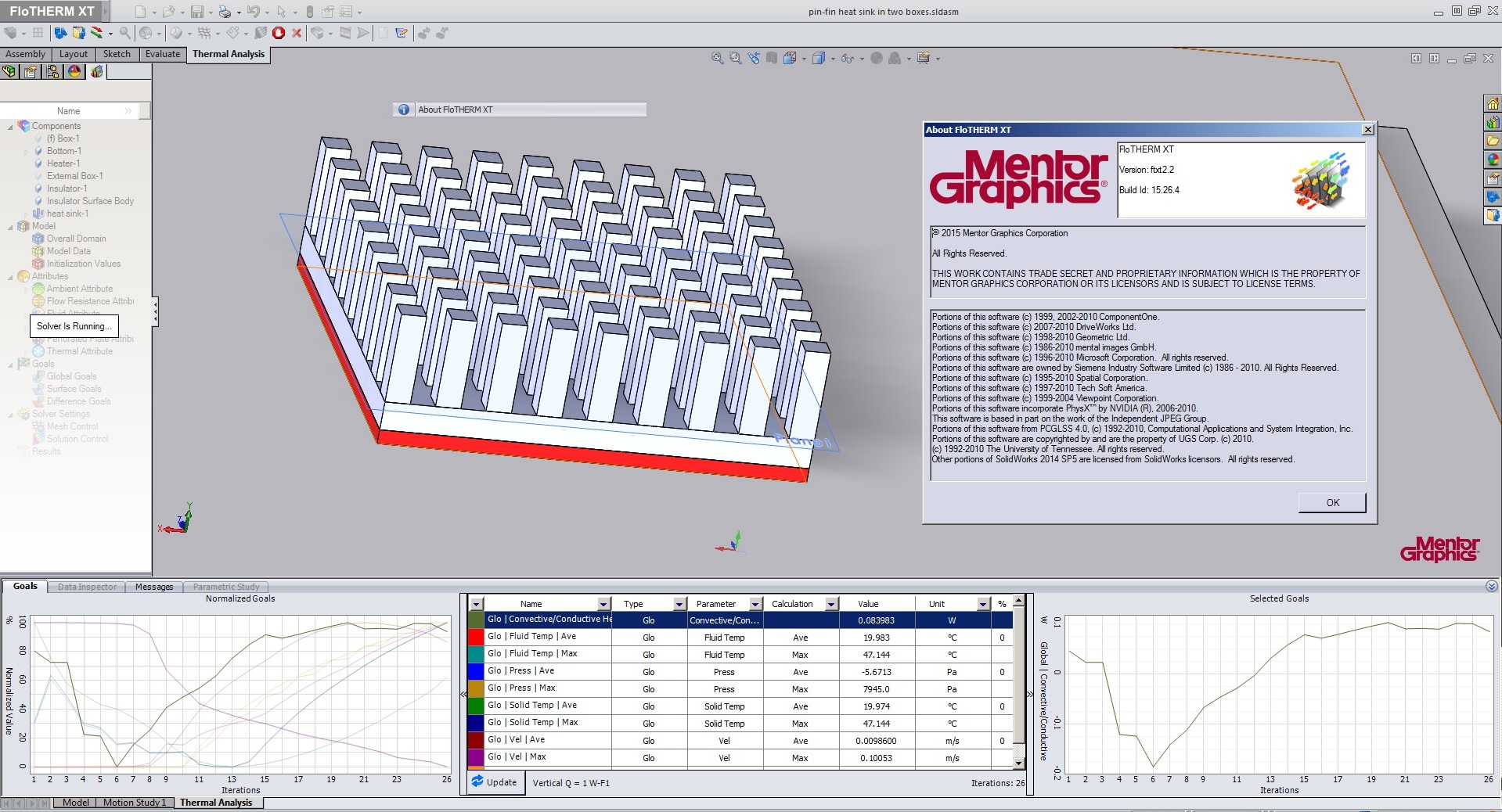
Task: Open the Data Inspector tab
Action: pos(87,587)
